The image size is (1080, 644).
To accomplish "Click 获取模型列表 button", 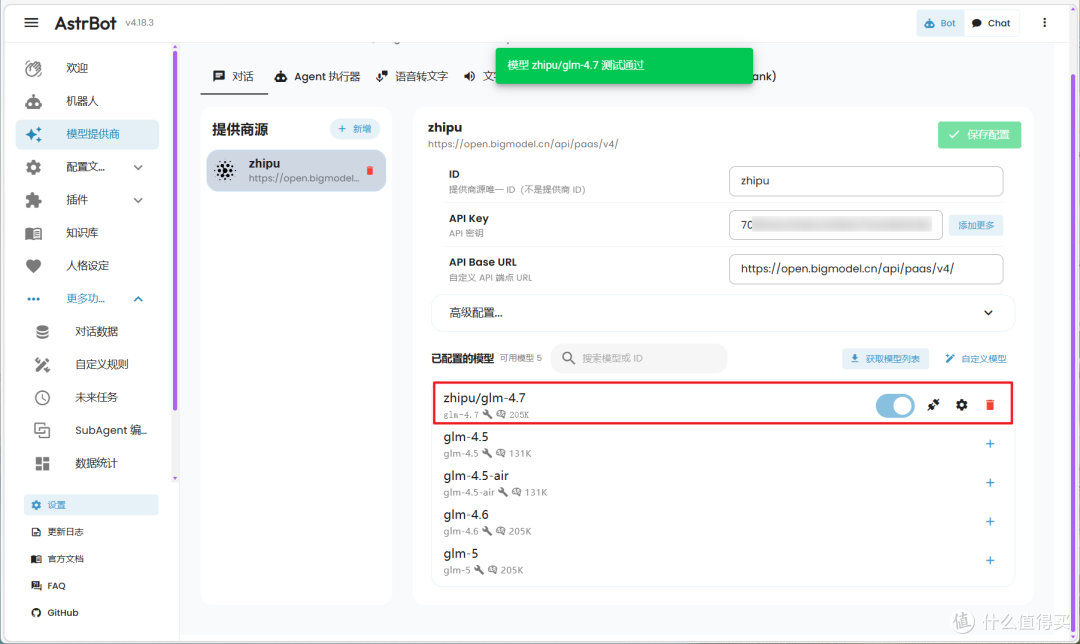I will (885, 359).
